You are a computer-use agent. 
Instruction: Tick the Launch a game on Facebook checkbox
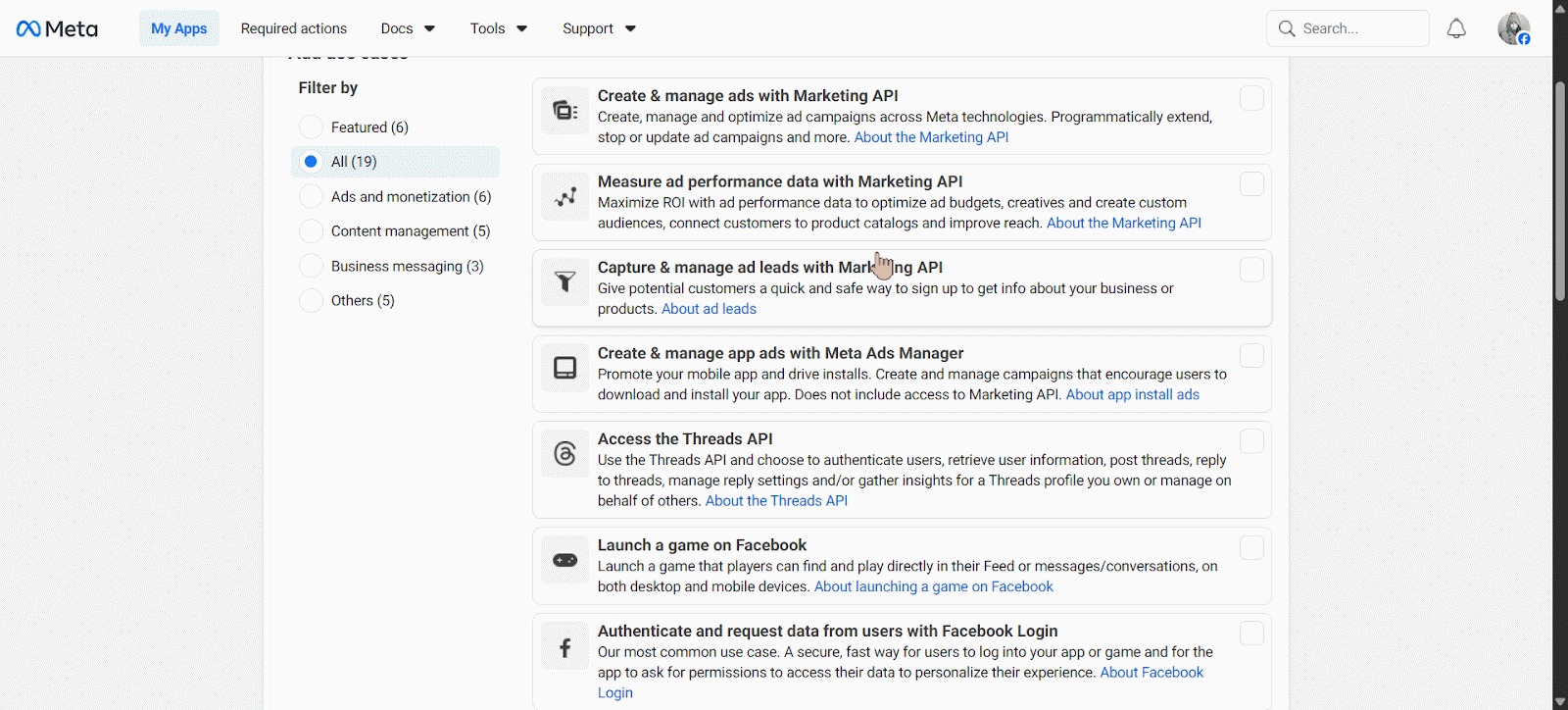(1251, 547)
